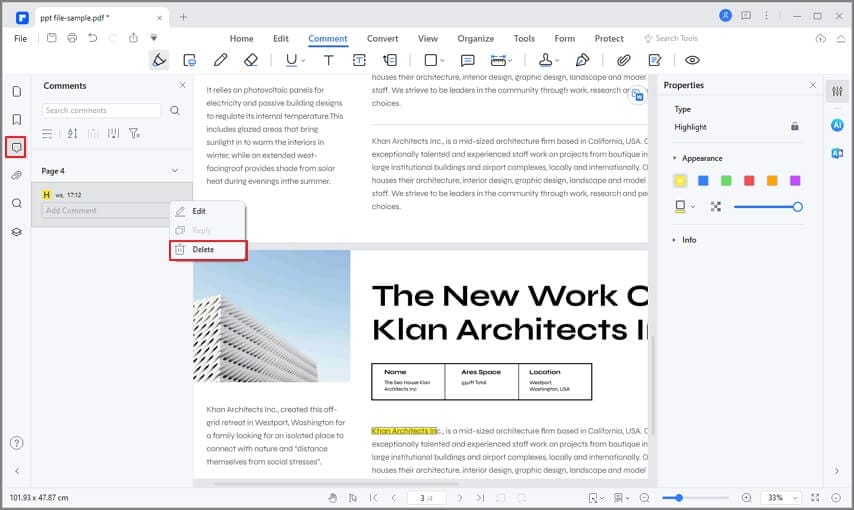The width and height of the screenshot is (854, 510).
Task: Search comments magnifier icon
Action: pos(175,110)
